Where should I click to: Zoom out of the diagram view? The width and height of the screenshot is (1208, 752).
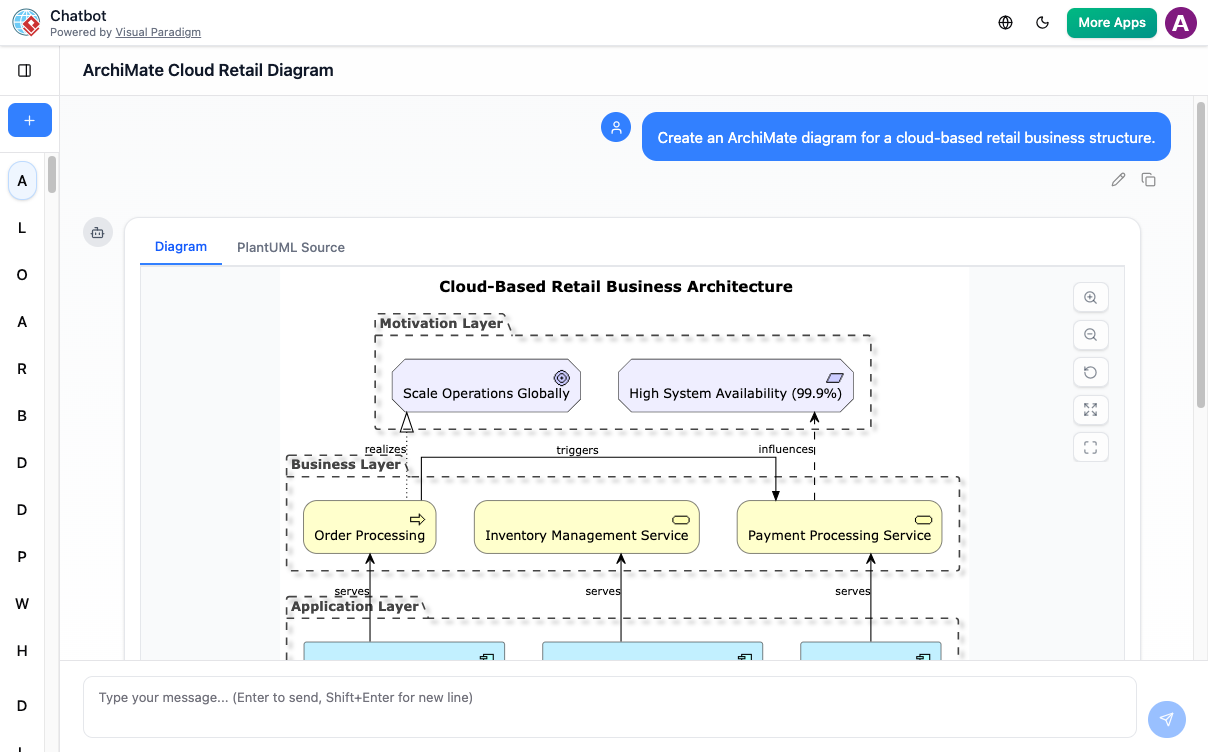(x=1090, y=334)
